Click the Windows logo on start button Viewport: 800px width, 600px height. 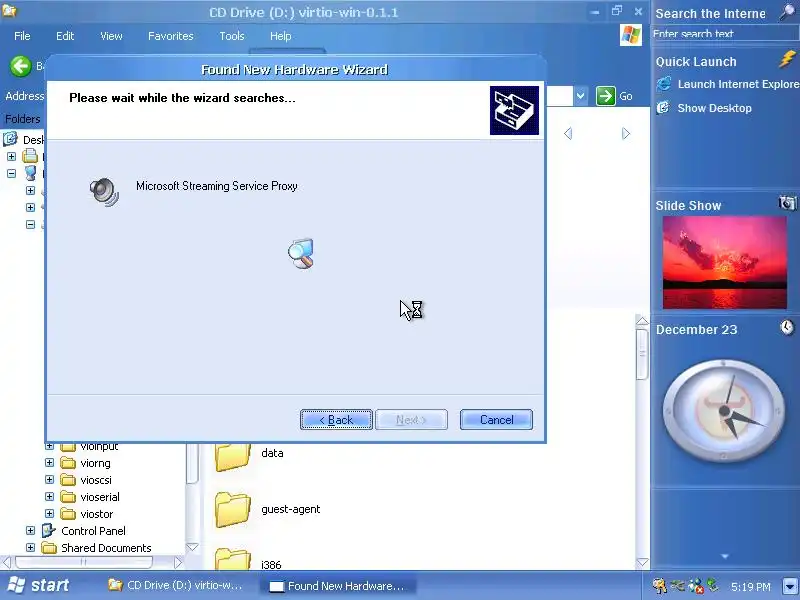16,585
